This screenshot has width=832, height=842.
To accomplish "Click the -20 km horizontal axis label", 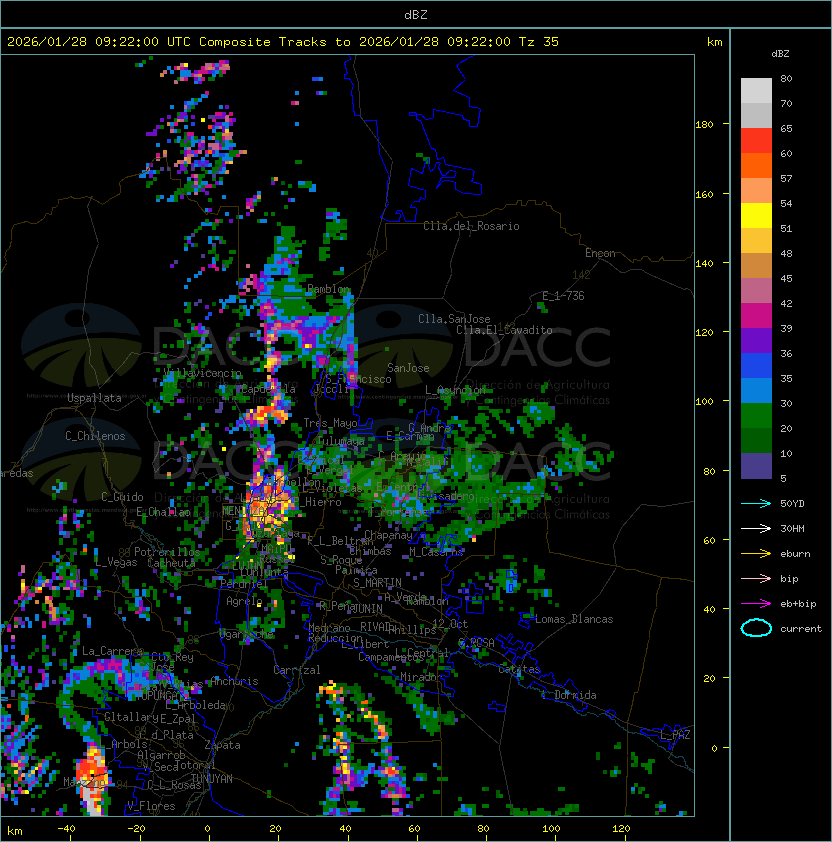I will click(x=136, y=829).
